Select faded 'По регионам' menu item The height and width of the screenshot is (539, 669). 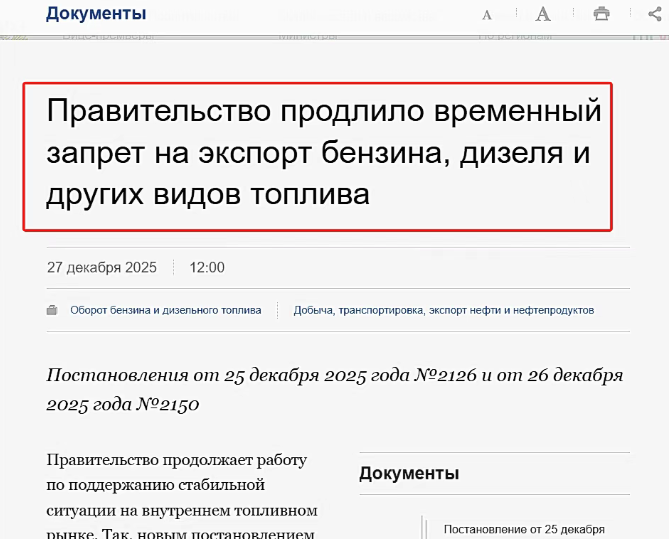coord(514,35)
